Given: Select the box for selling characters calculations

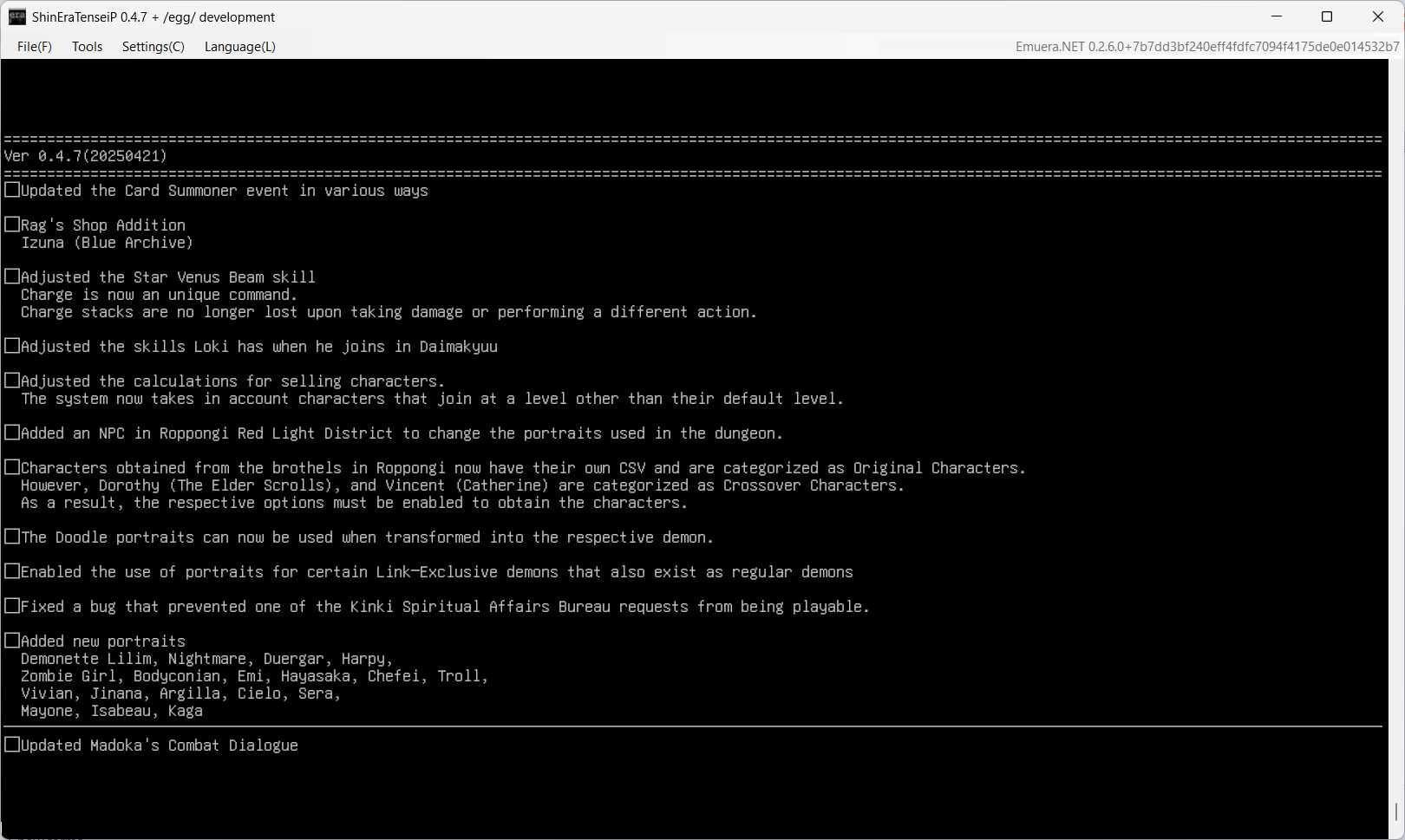Looking at the screenshot, I should (12, 381).
